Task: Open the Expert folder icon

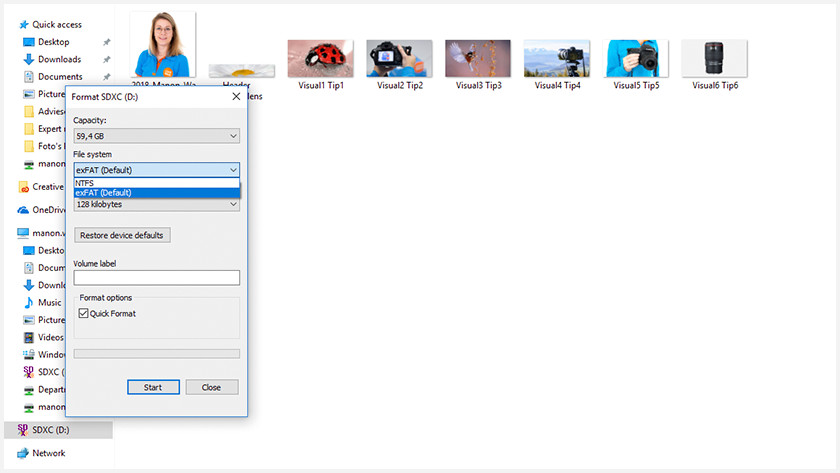Action: [x=29, y=129]
